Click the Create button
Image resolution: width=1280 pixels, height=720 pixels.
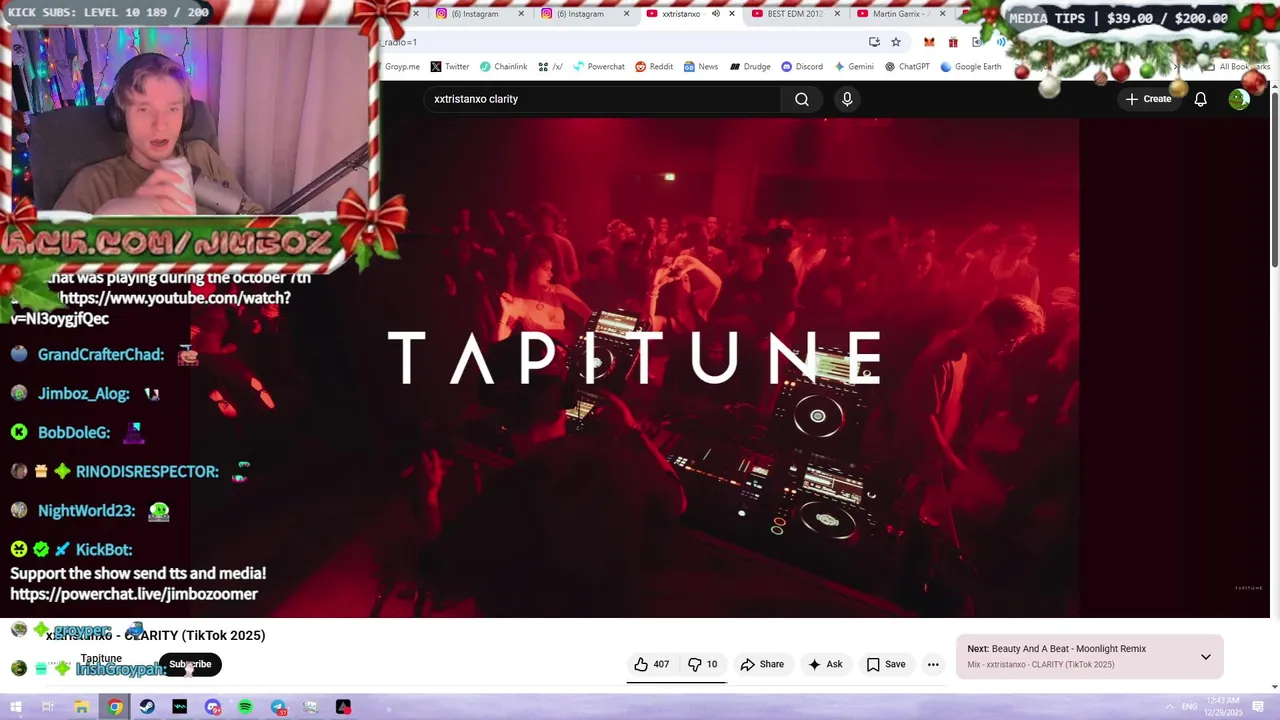tap(1148, 99)
